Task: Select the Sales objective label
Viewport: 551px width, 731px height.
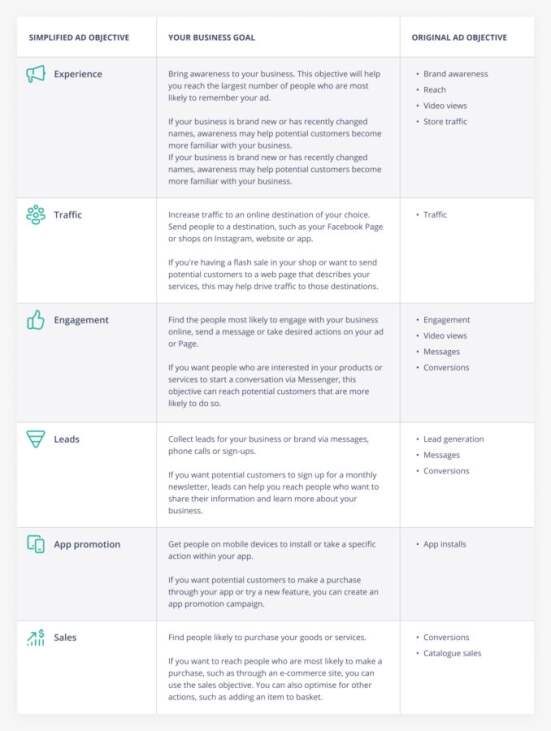Action: [x=65, y=637]
